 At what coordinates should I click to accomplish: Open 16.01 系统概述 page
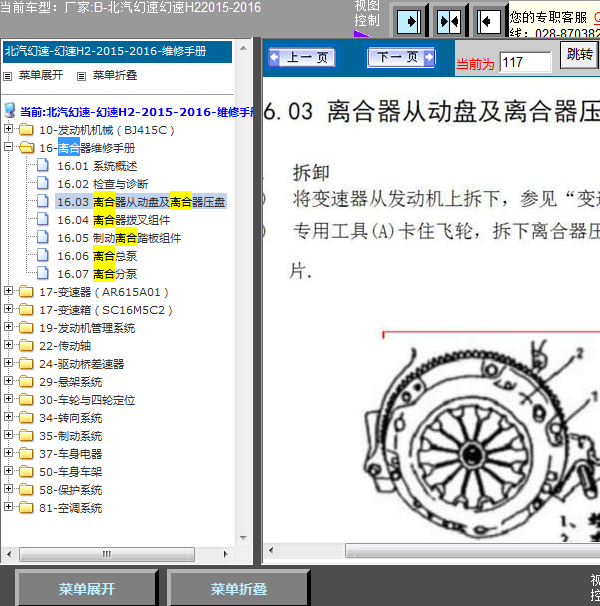tap(97, 166)
